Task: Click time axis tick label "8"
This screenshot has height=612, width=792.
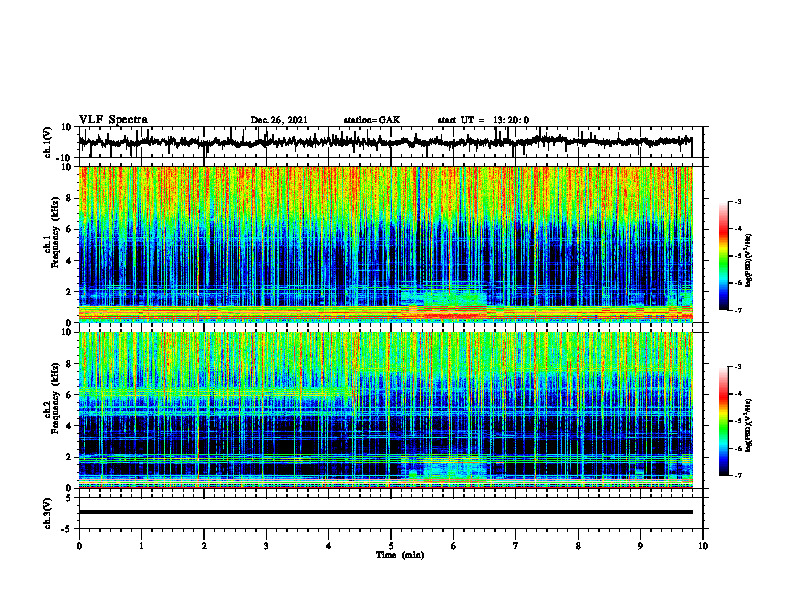Action: click(x=578, y=546)
